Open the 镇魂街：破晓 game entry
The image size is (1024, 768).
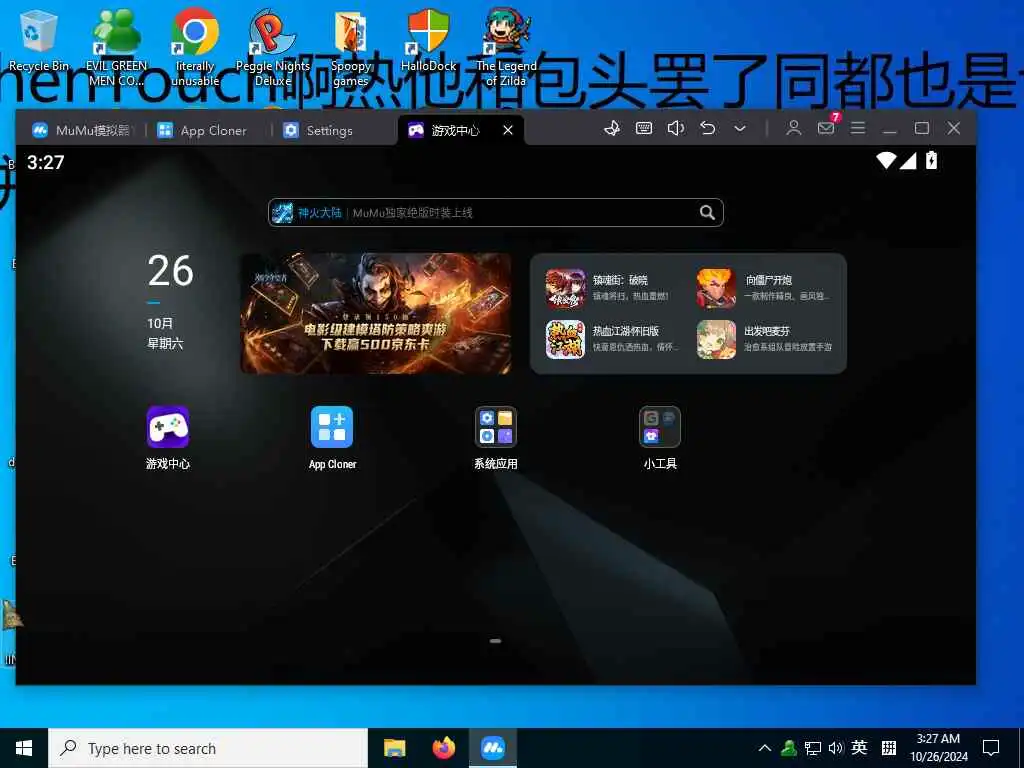point(614,288)
